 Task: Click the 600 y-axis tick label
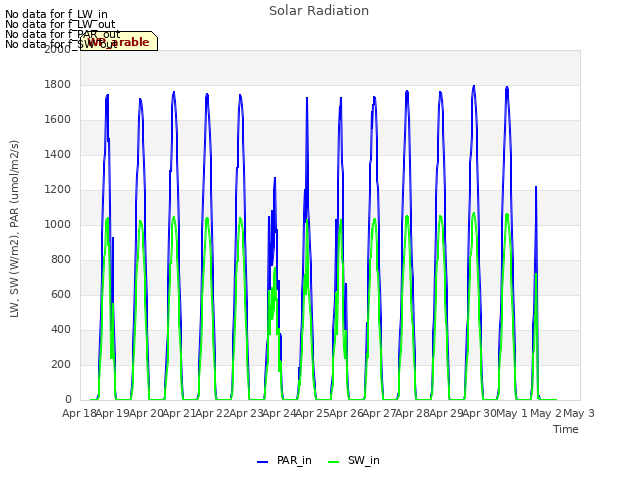pyautogui.click(x=61, y=294)
